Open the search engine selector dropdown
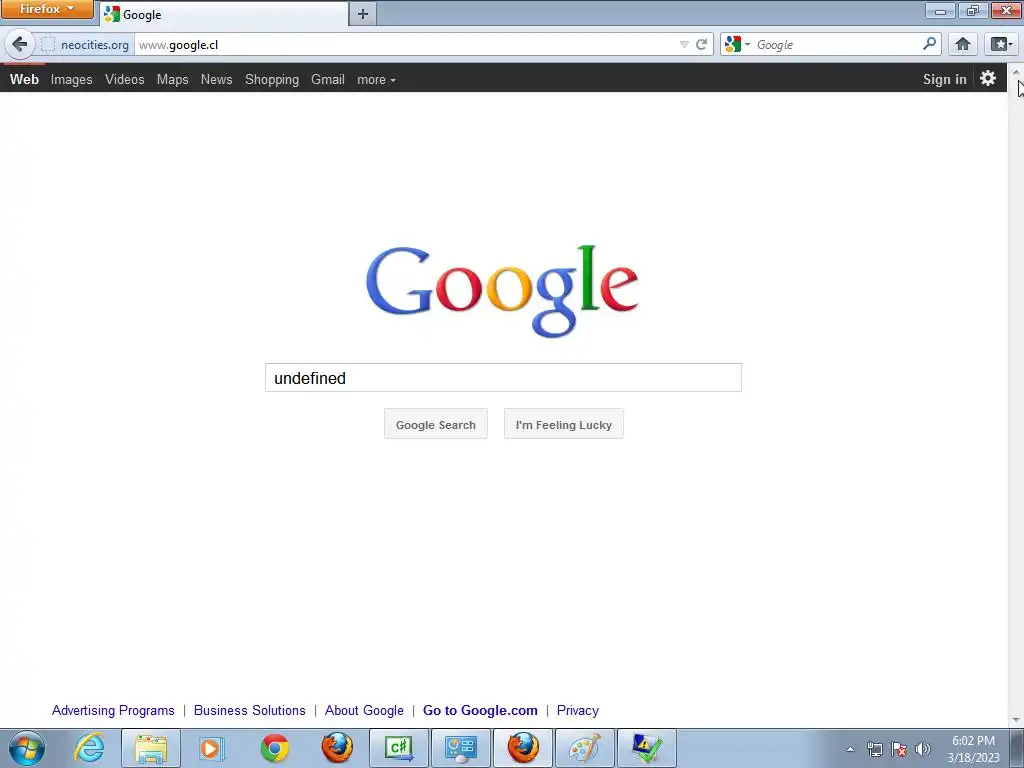 [737, 44]
